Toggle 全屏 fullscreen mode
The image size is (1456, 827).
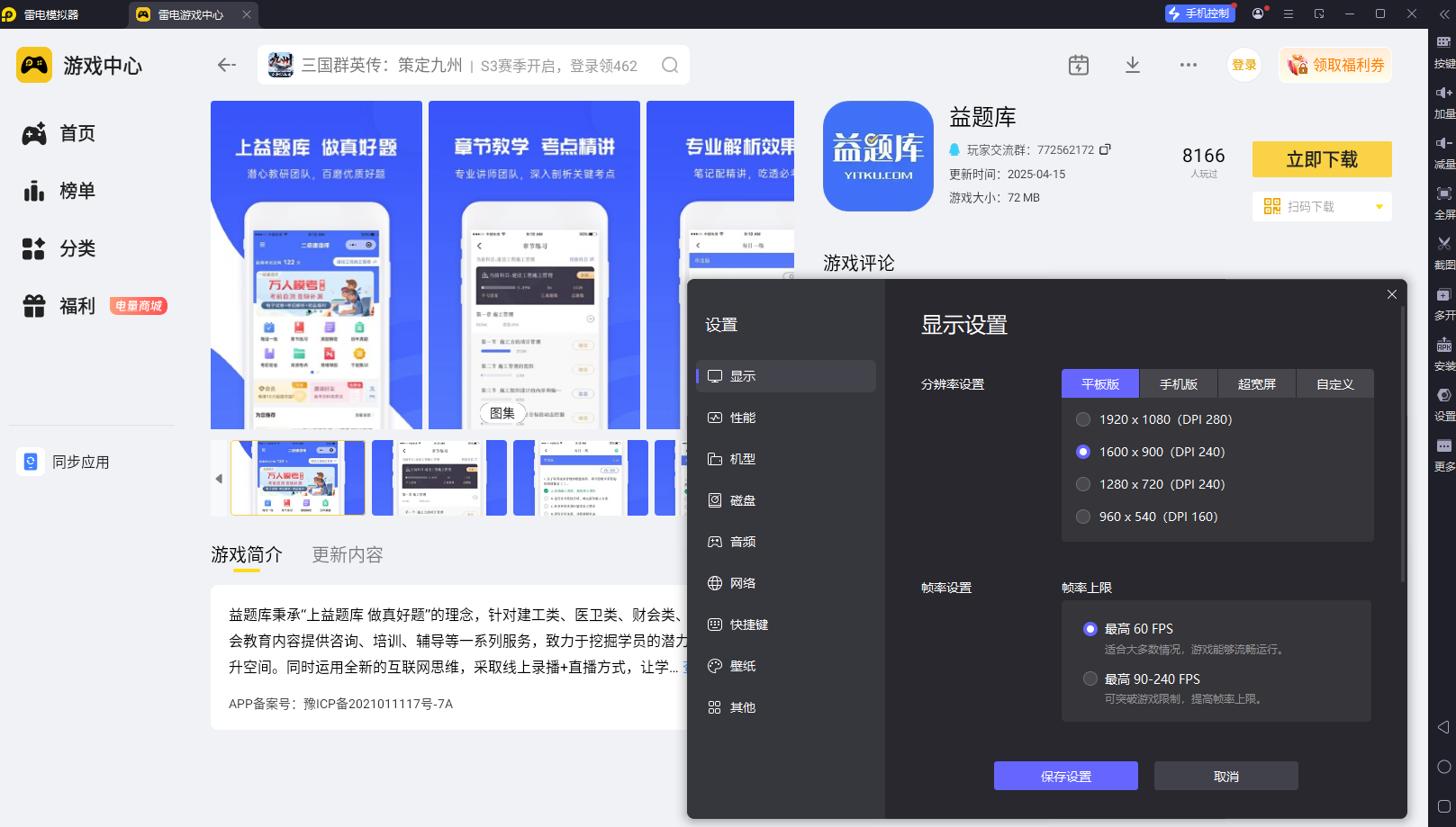pos(1444,202)
